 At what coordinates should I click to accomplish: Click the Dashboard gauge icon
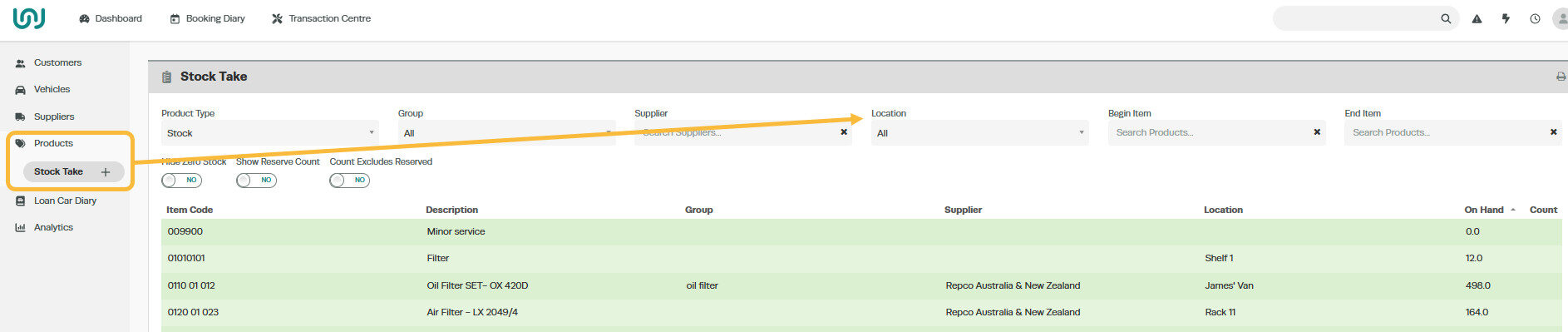[84, 18]
